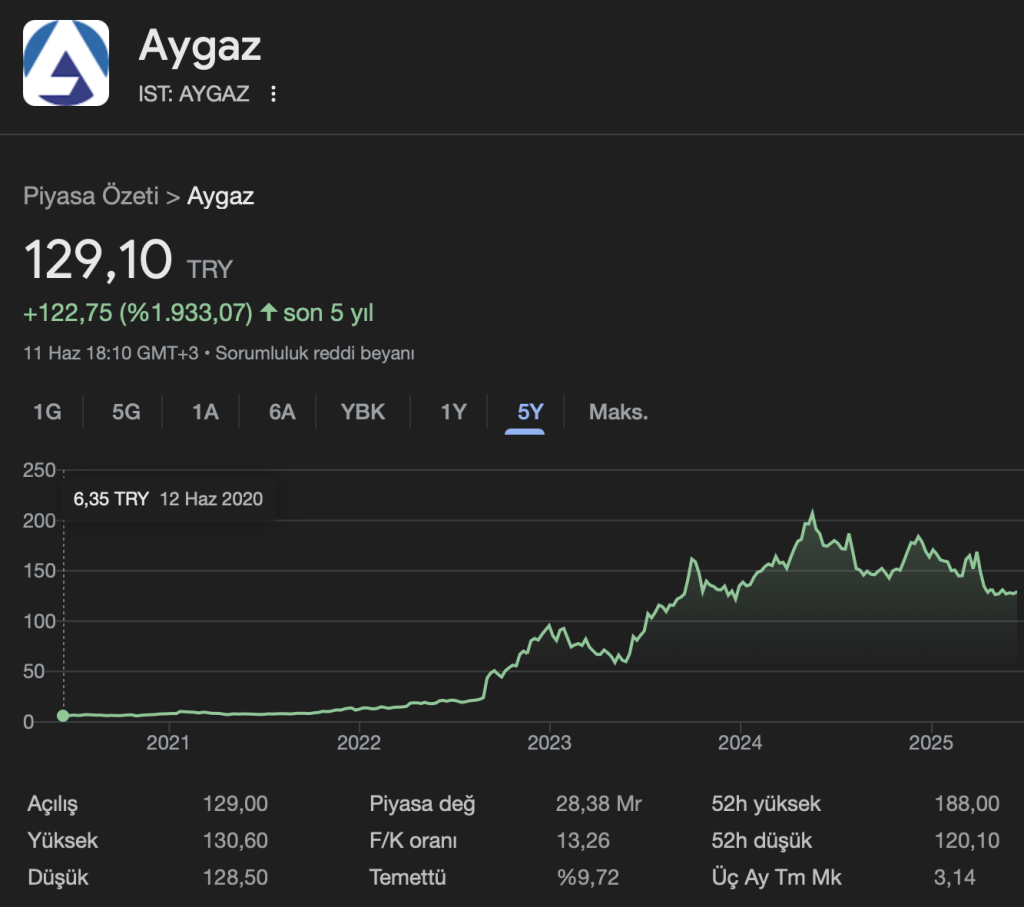Screen dimensions: 1024x907
Task: Open Sorumluluk reddi beyanı disclaimer link
Action: click(315, 353)
